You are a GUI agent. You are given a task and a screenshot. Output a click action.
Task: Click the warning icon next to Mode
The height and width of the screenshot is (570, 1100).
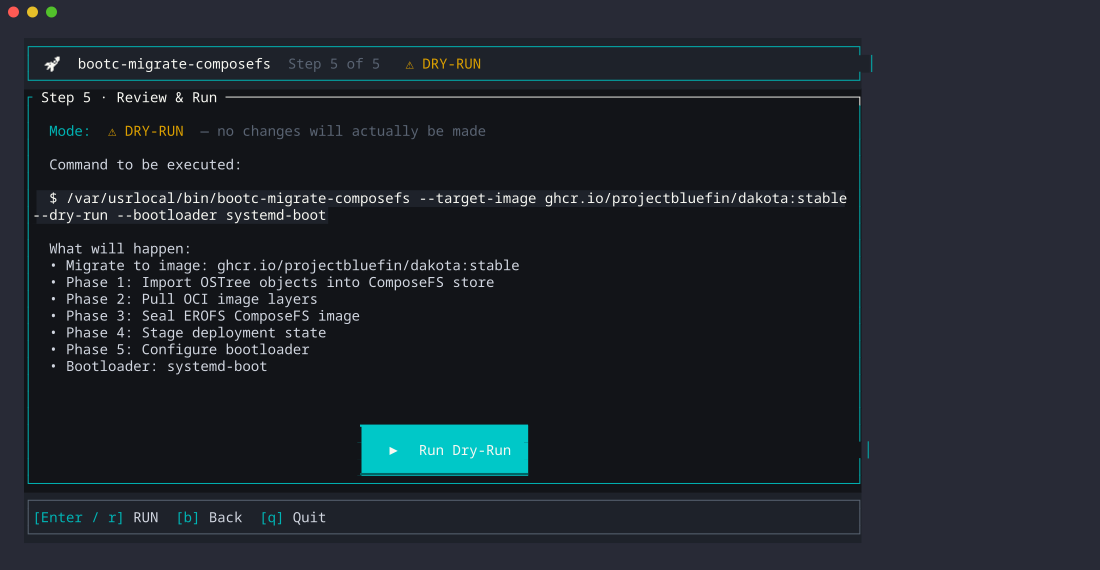coord(112,132)
